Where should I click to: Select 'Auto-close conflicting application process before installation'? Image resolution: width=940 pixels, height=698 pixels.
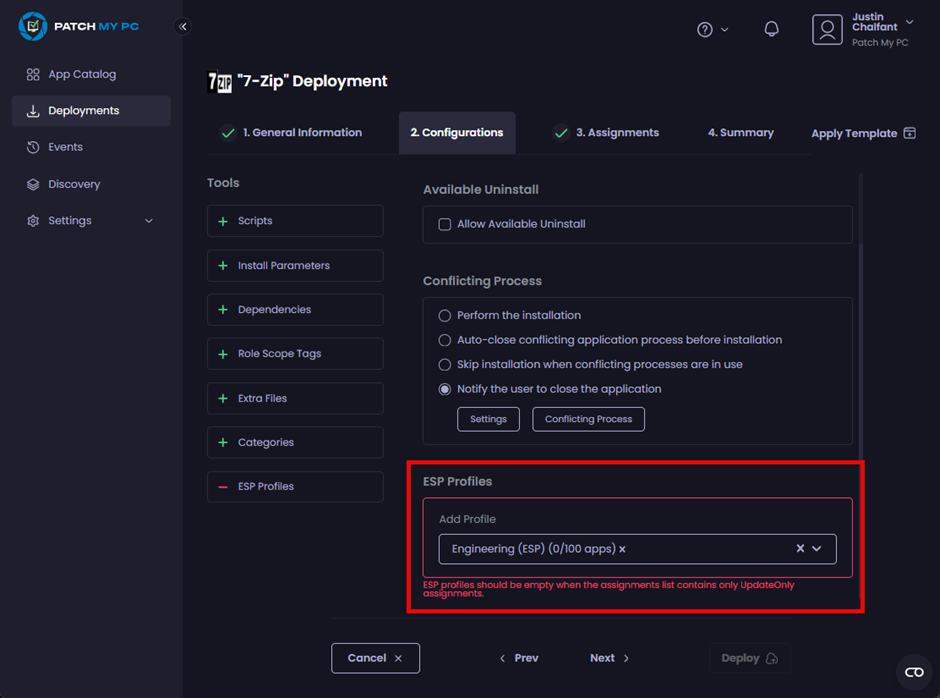(x=444, y=340)
